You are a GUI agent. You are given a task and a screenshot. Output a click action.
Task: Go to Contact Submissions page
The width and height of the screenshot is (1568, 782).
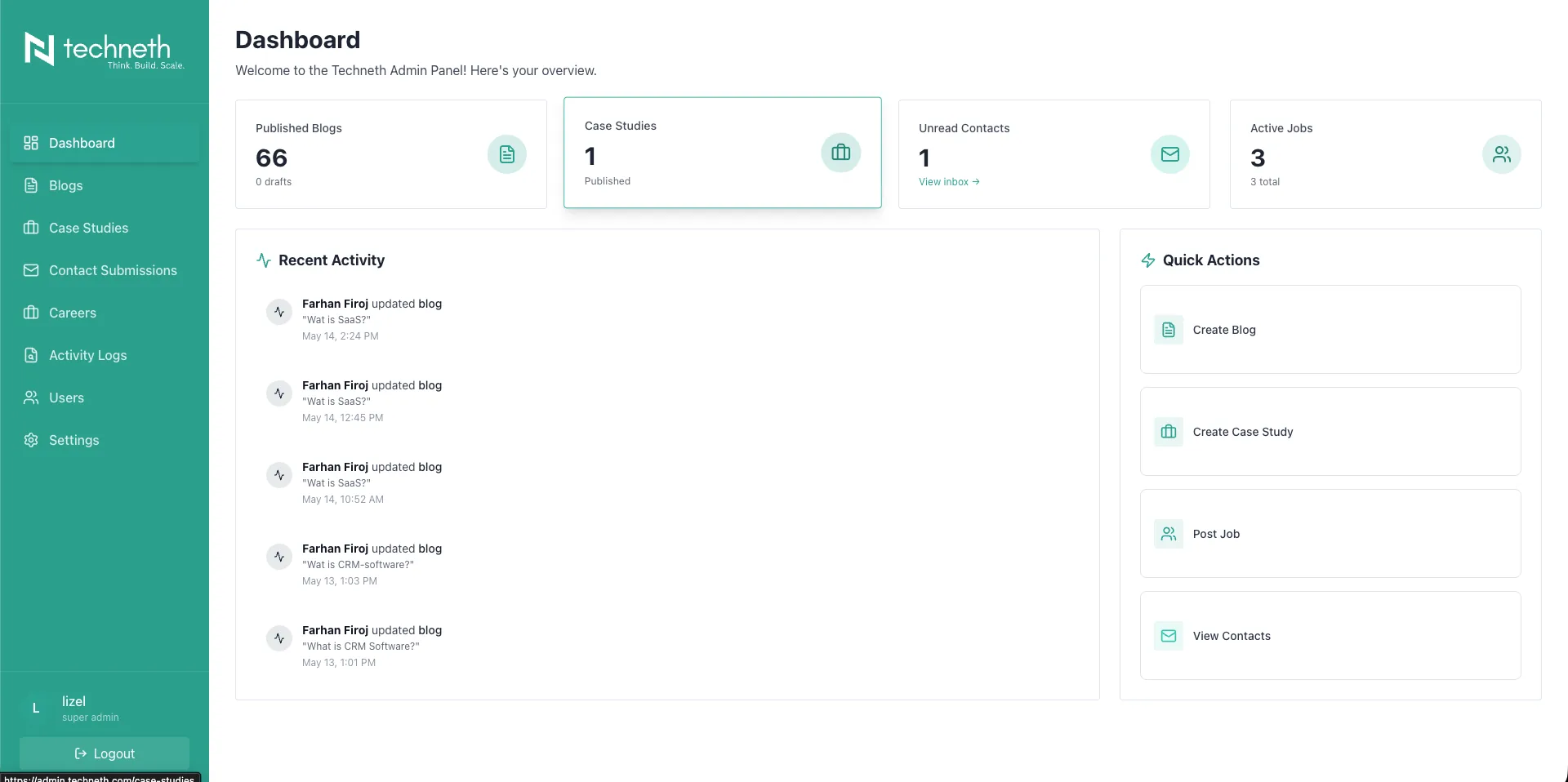tap(105, 270)
